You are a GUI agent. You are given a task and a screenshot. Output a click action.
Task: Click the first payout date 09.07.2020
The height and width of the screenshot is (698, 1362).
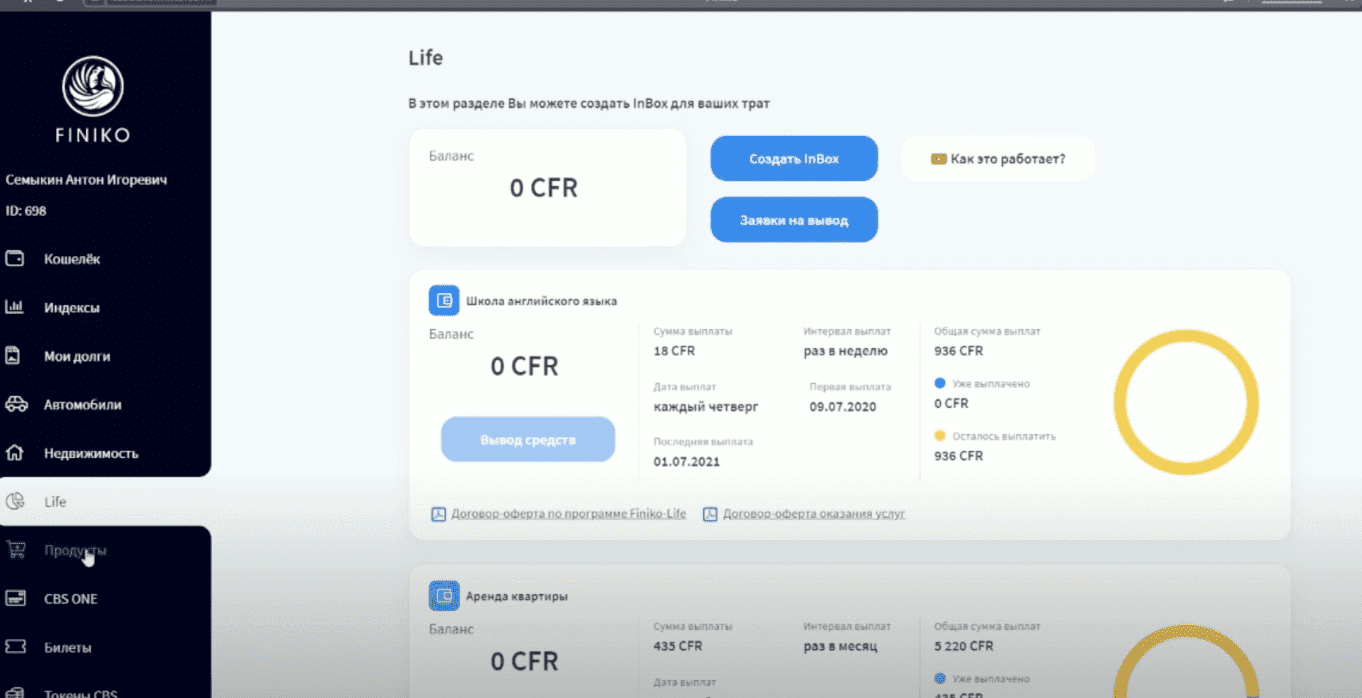844,407
